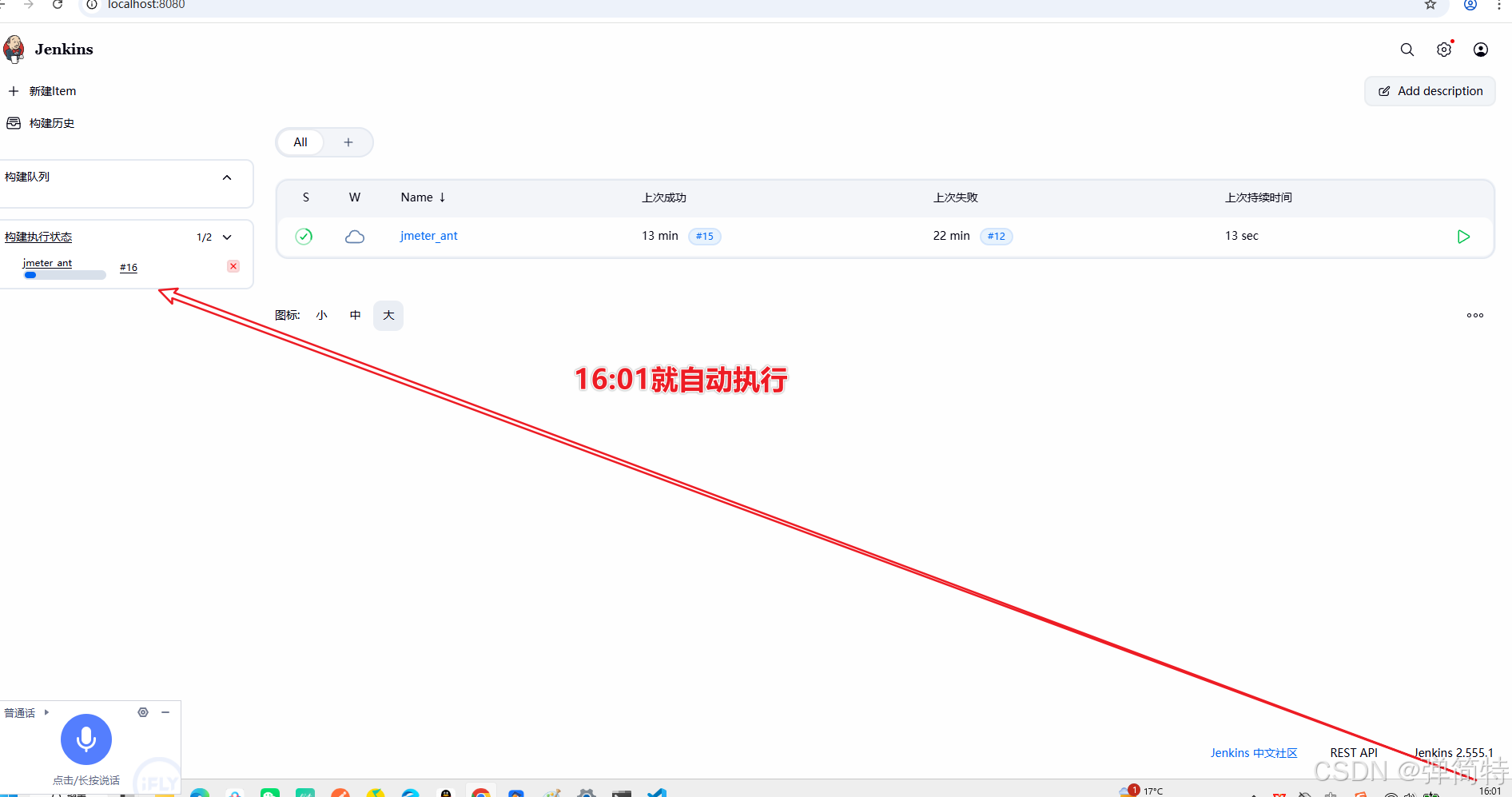Click the site info icon in address bar
Image resolution: width=1512 pixels, height=797 pixels.
click(x=92, y=5)
